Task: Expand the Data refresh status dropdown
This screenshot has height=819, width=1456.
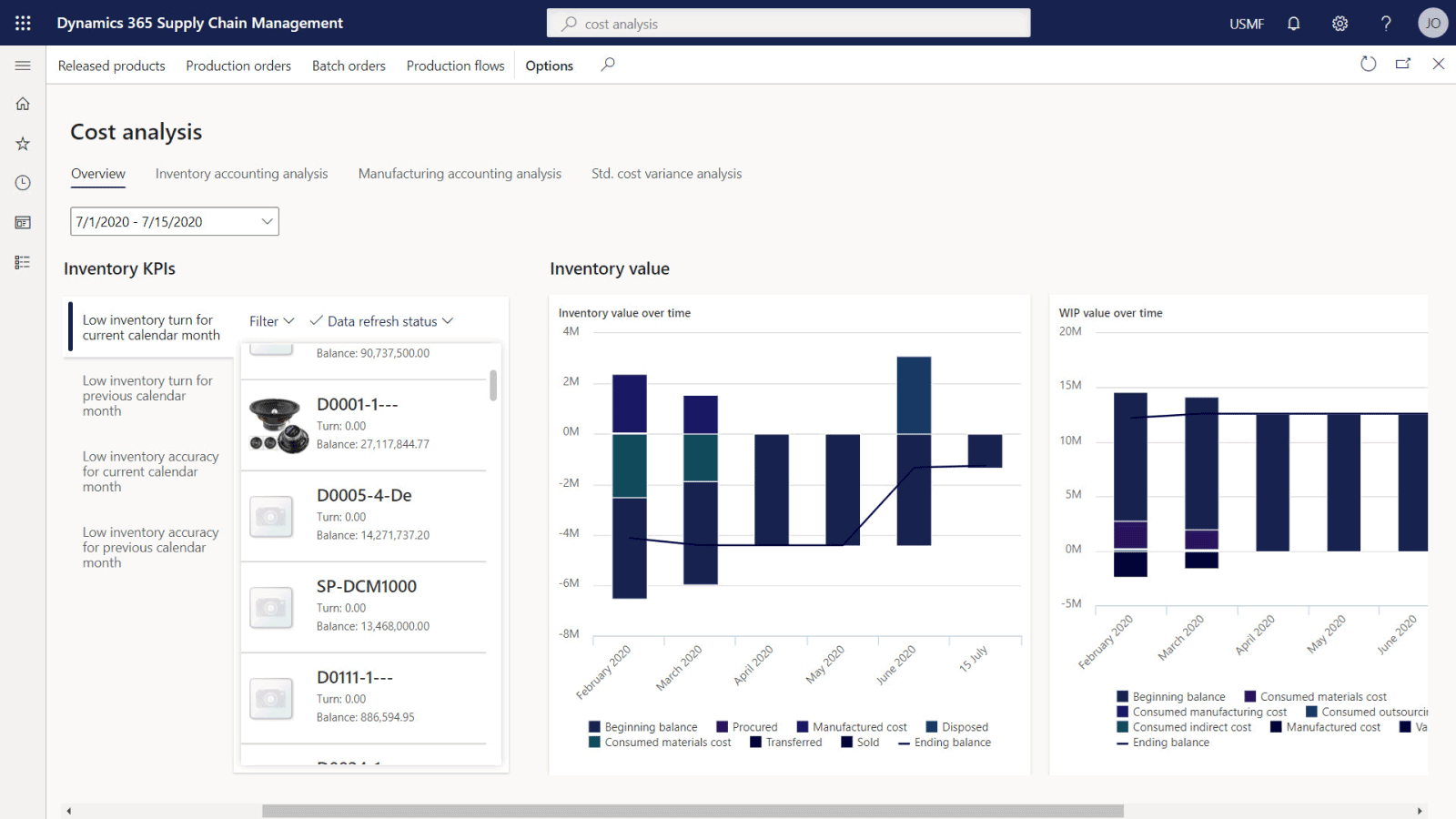Action: (x=381, y=321)
